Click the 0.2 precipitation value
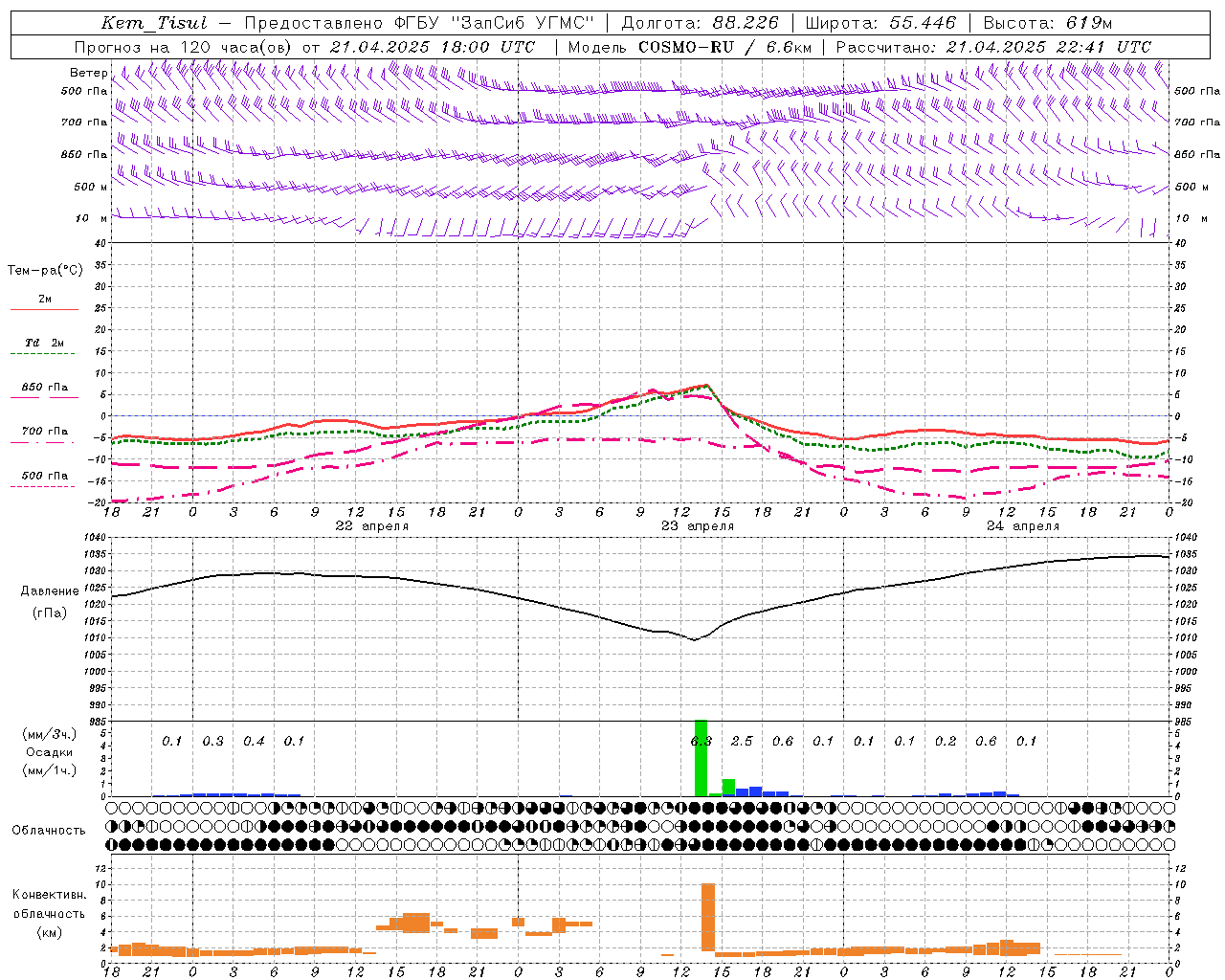Image resolution: width=1225 pixels, height=980 pixels. 946,742
